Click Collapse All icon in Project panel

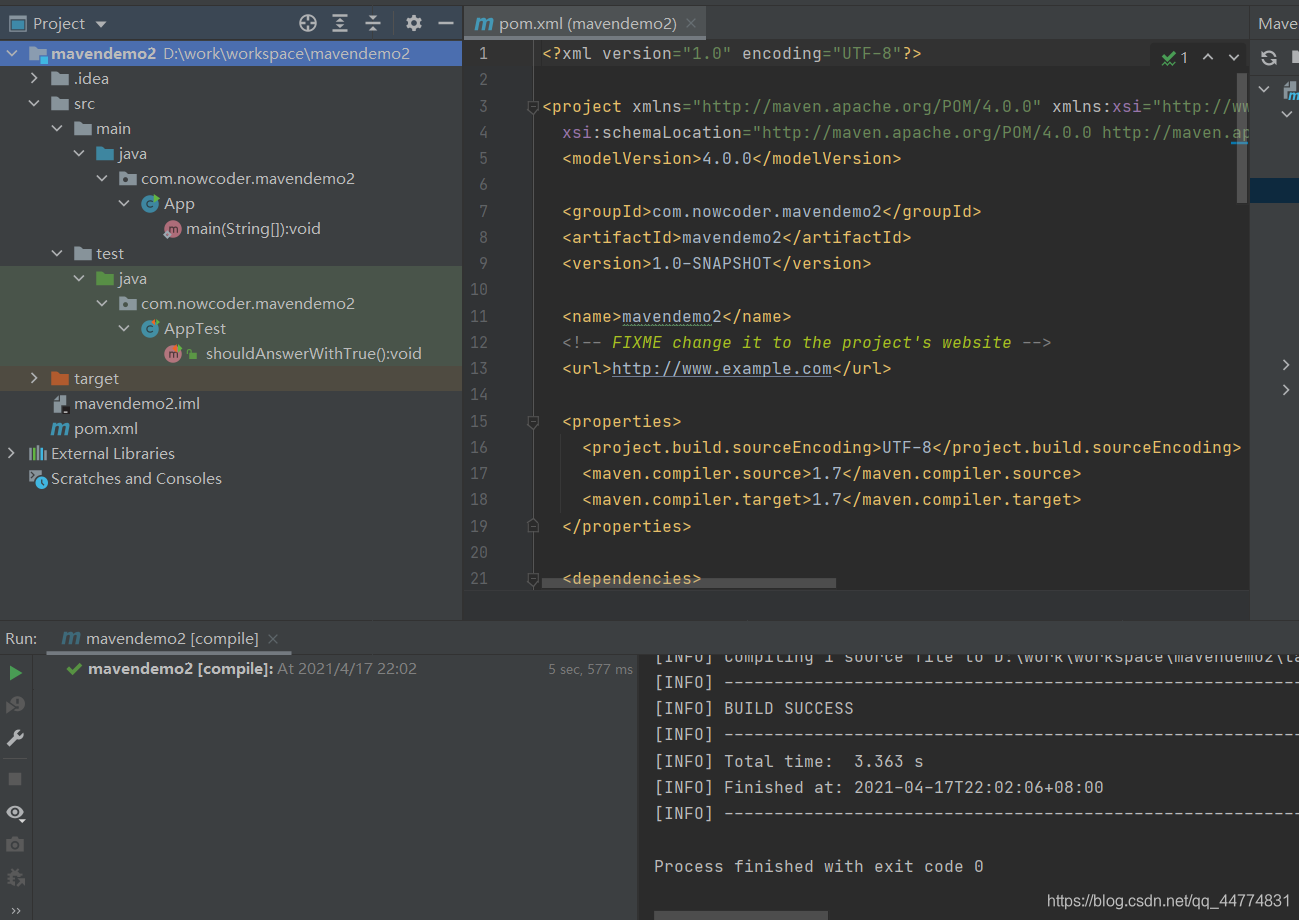(x=373, y=23)
